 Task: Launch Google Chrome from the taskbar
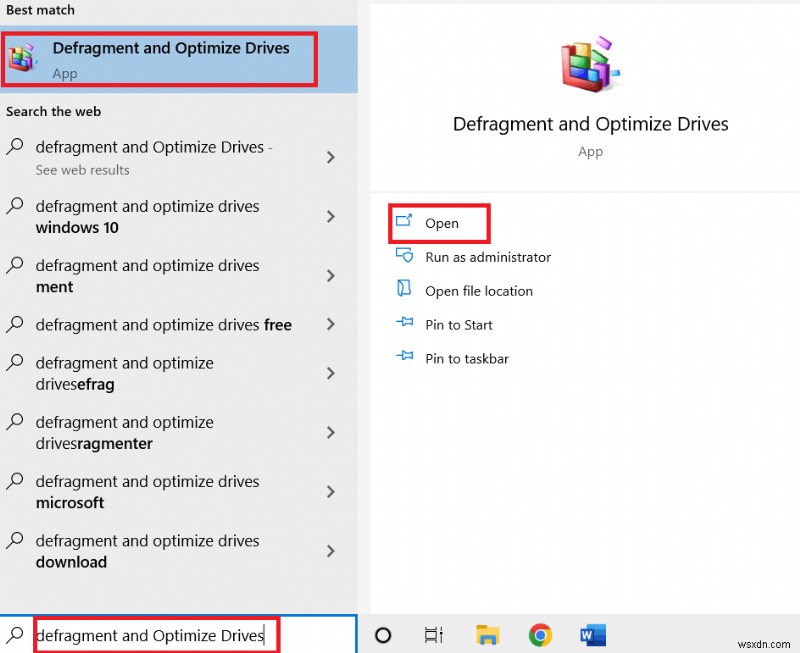pos(540,635)
